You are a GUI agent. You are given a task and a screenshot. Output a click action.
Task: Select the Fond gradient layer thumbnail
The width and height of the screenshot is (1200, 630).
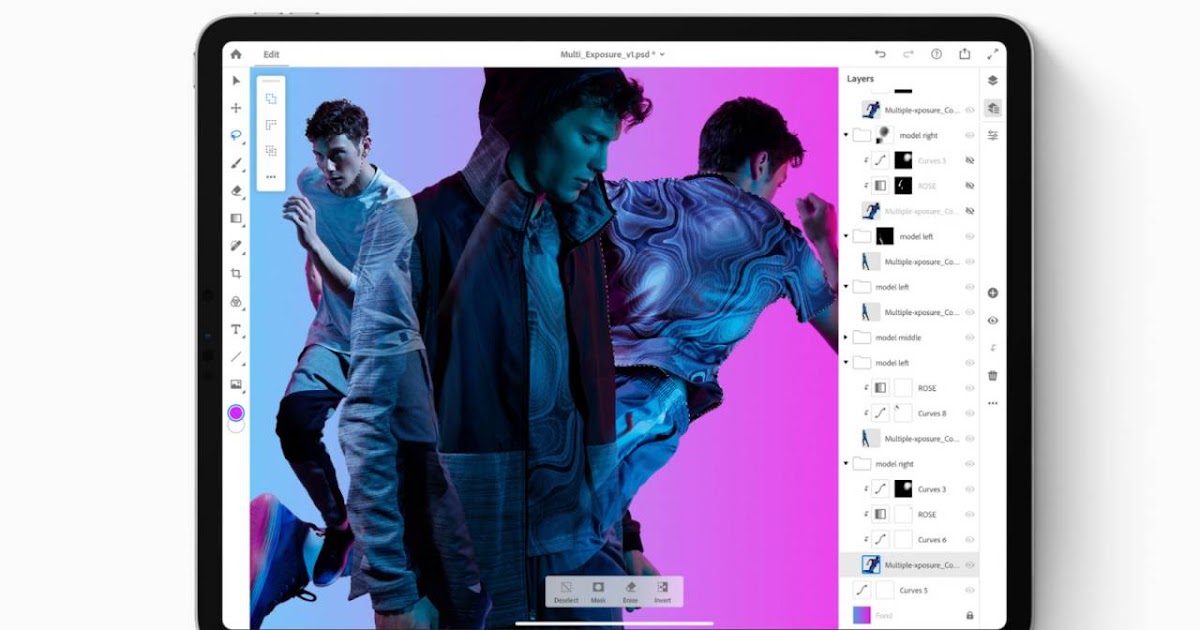pyautogui.click(x=861, y=615)
